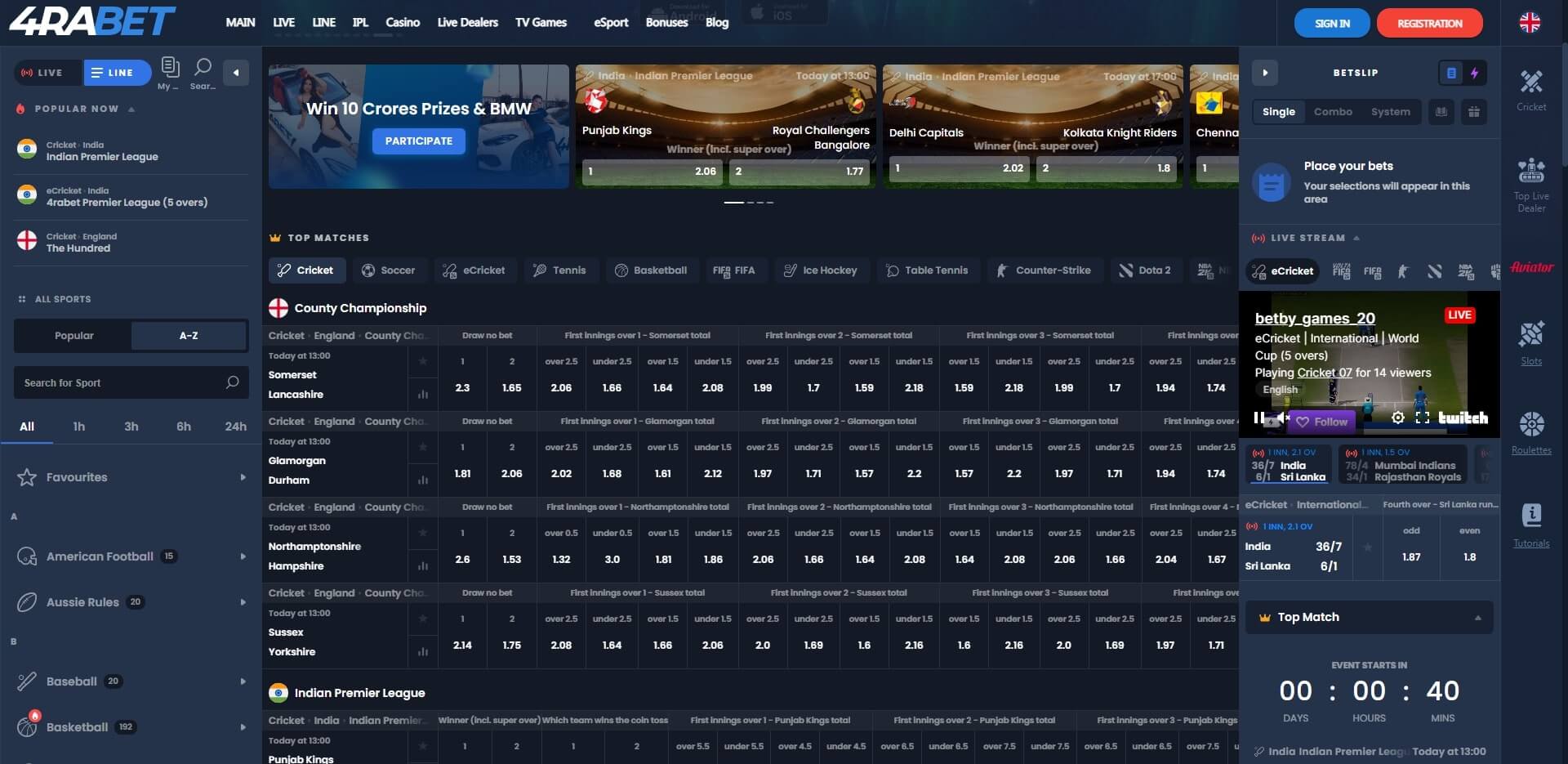Click the REGISTRATION button
This screenshot has width=1568, height=764.
point(1429,24)
